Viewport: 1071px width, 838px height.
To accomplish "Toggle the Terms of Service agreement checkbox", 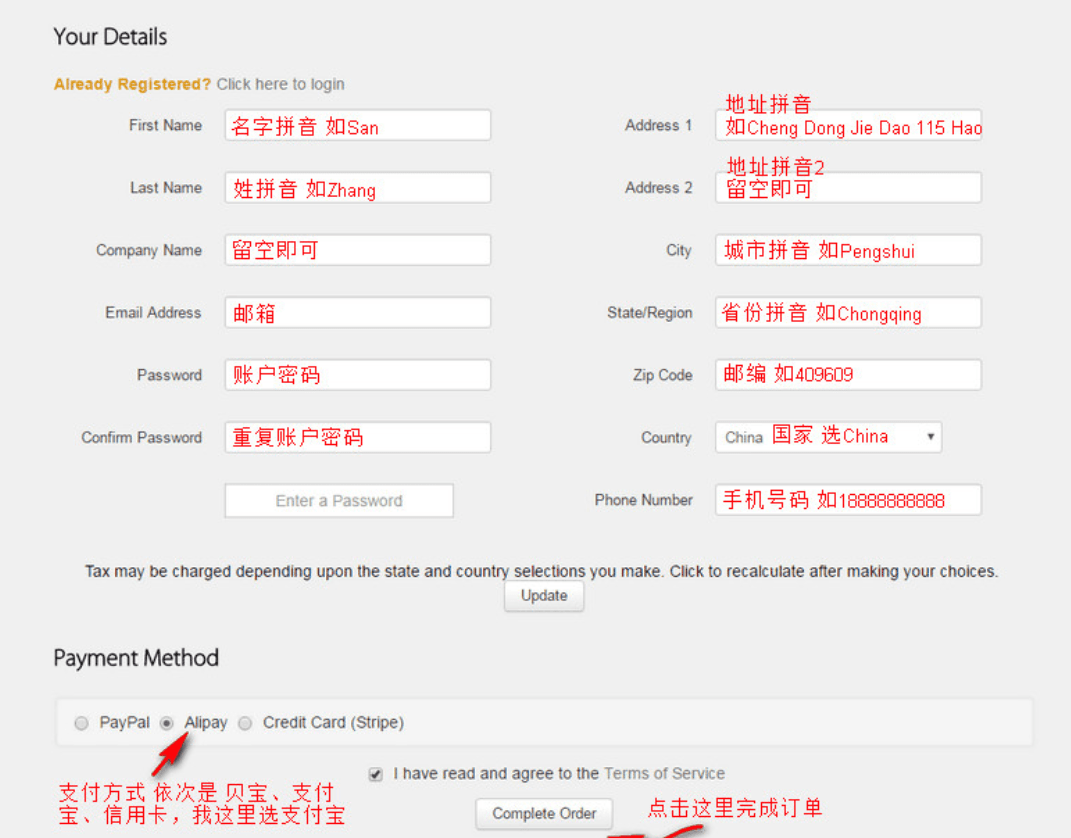I will (x=376, y=774).
